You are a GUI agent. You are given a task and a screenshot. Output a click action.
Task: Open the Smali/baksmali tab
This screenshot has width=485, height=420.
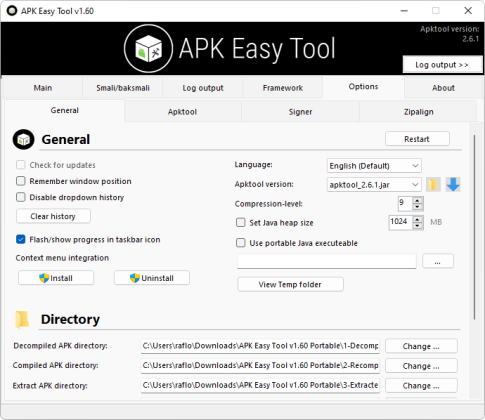123,88
